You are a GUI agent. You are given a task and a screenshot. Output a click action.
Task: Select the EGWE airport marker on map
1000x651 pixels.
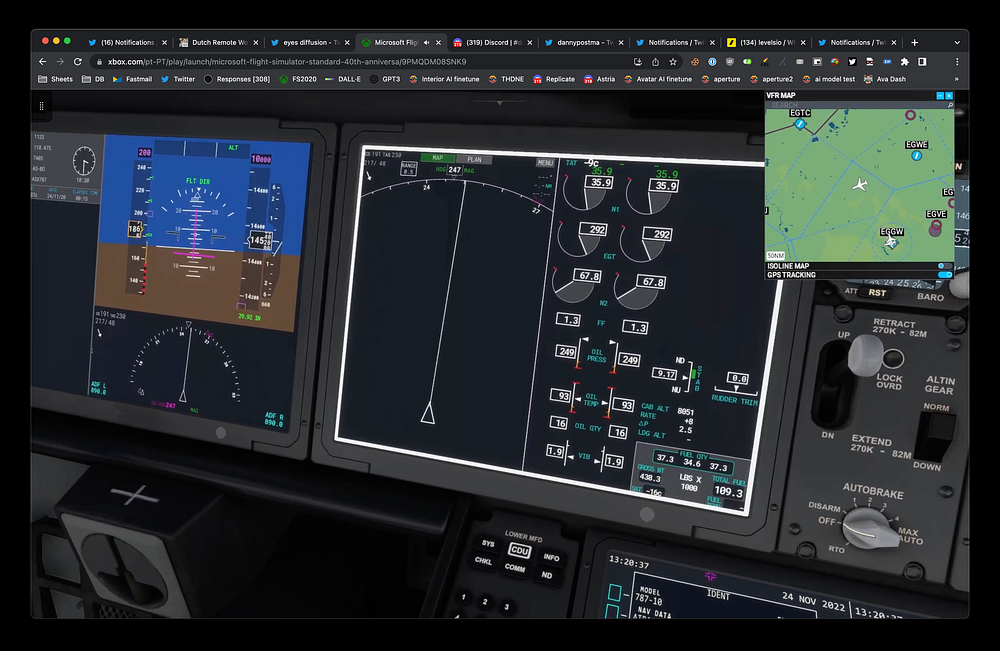click(916, 155)
